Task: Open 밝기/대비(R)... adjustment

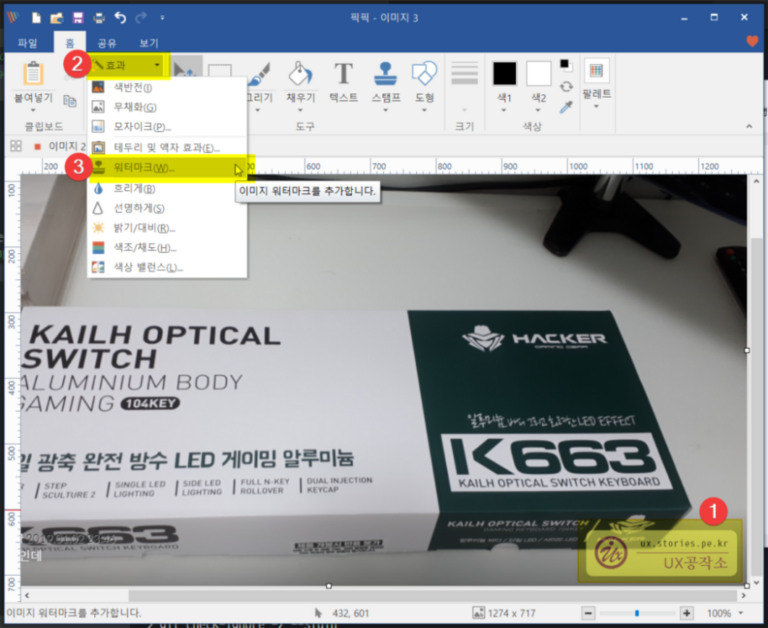Action: (167, 228)
